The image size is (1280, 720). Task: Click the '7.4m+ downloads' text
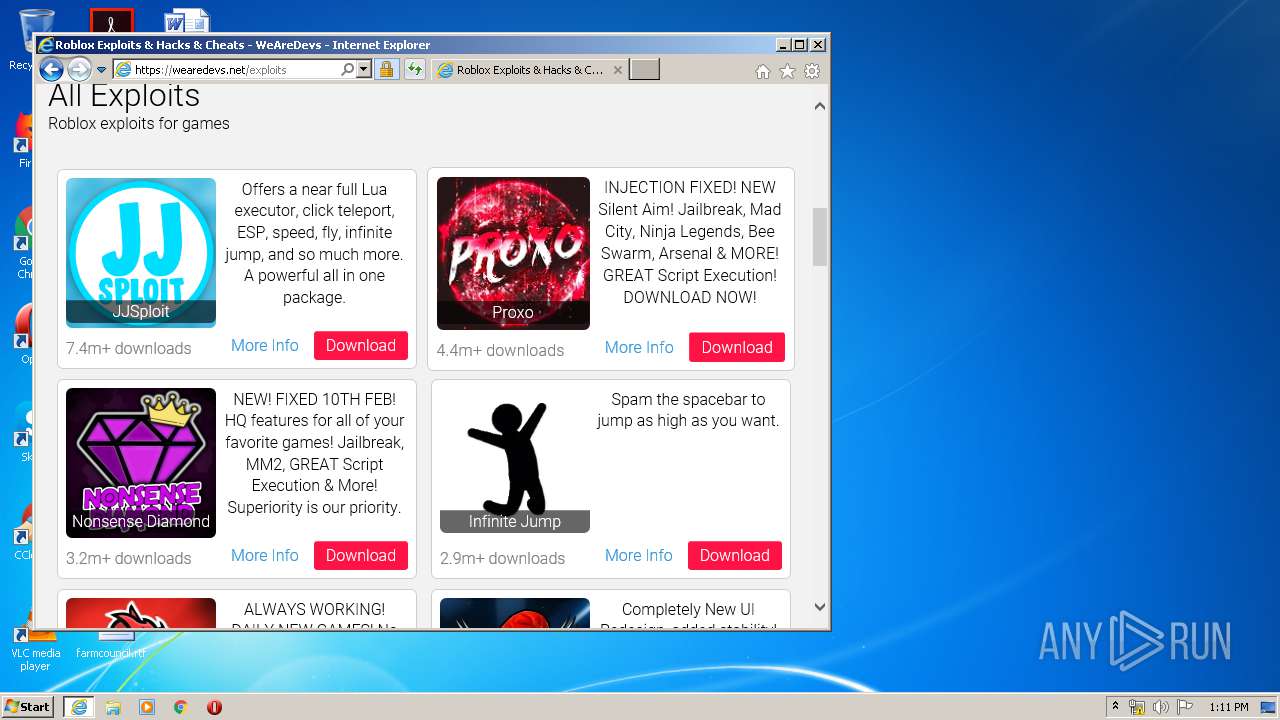tap(129, 348)
